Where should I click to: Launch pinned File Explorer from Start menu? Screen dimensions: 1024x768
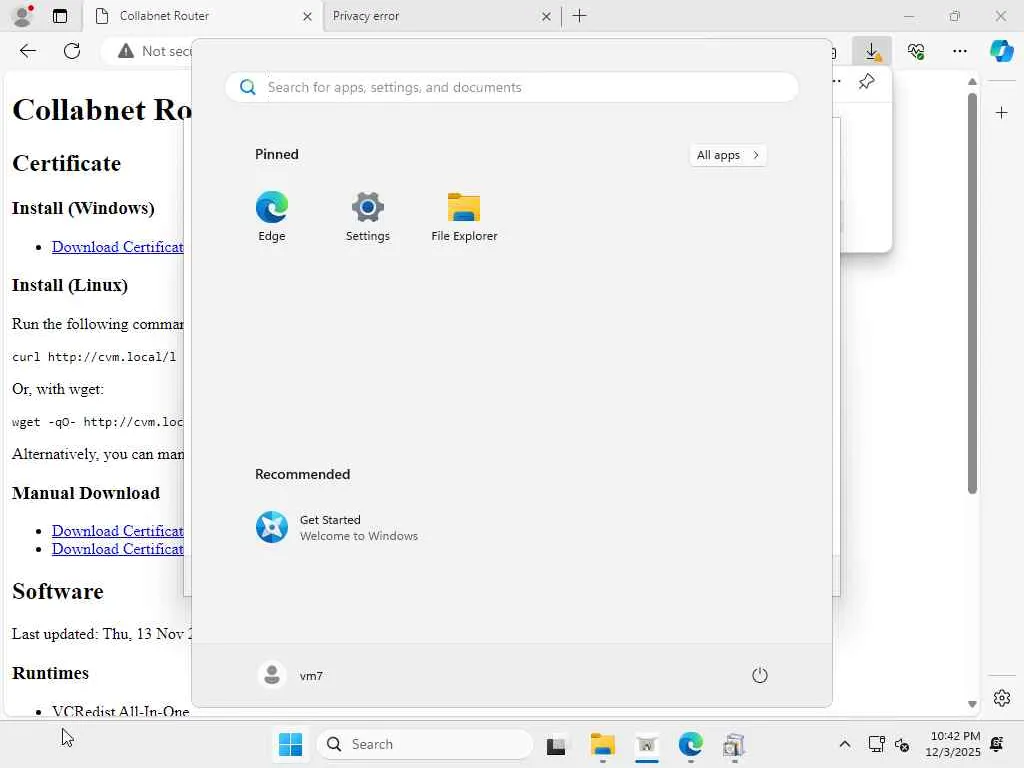464,216
